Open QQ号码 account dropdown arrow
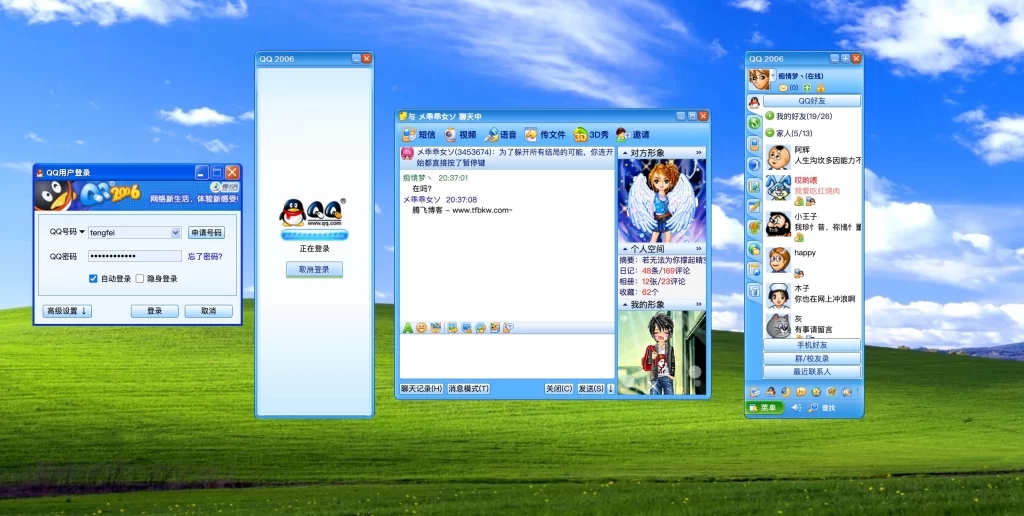1024x516 pixels. pyautogui.click(x=175, y=233)
